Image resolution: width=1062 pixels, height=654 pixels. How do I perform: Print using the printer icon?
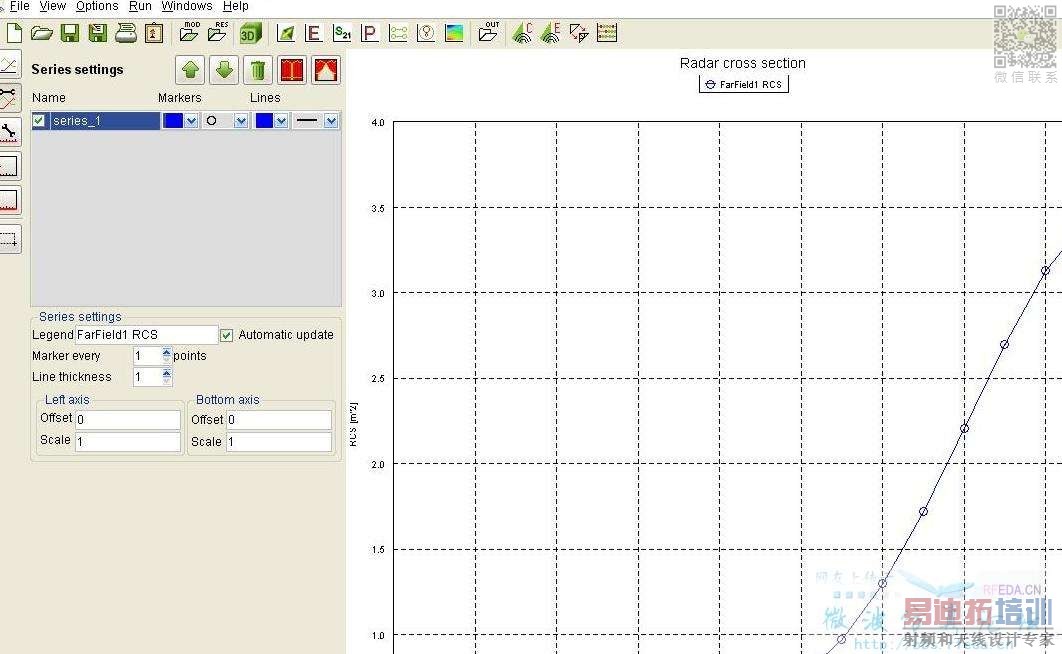coord(126,32)
